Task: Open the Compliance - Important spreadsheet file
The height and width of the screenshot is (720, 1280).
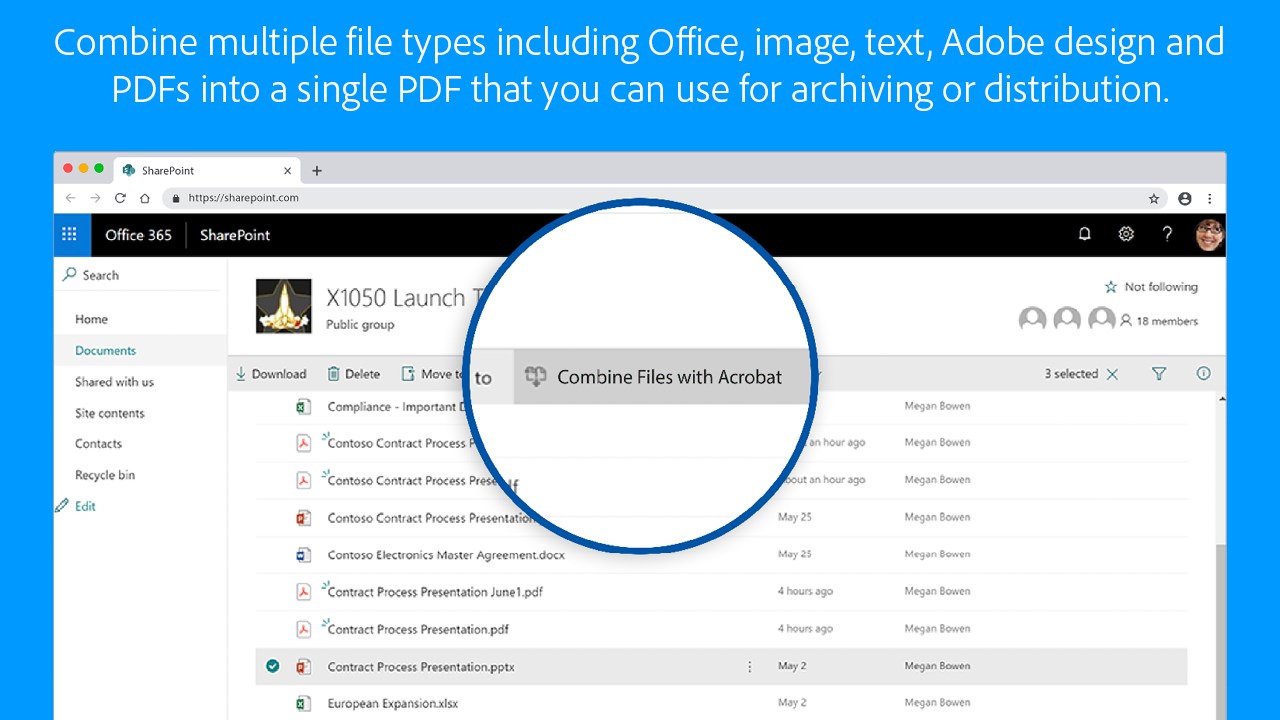Action: click(x=396, y=407)
